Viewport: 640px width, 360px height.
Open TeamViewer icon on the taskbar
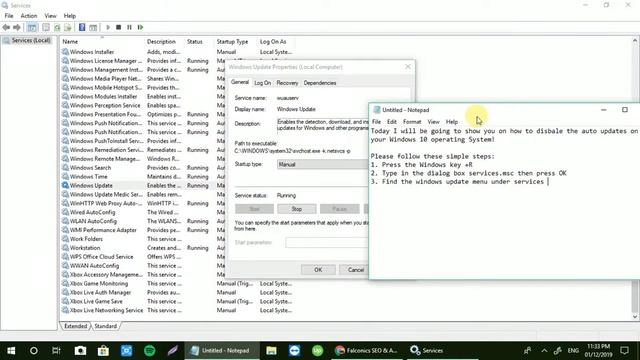(x=294, y=351)
